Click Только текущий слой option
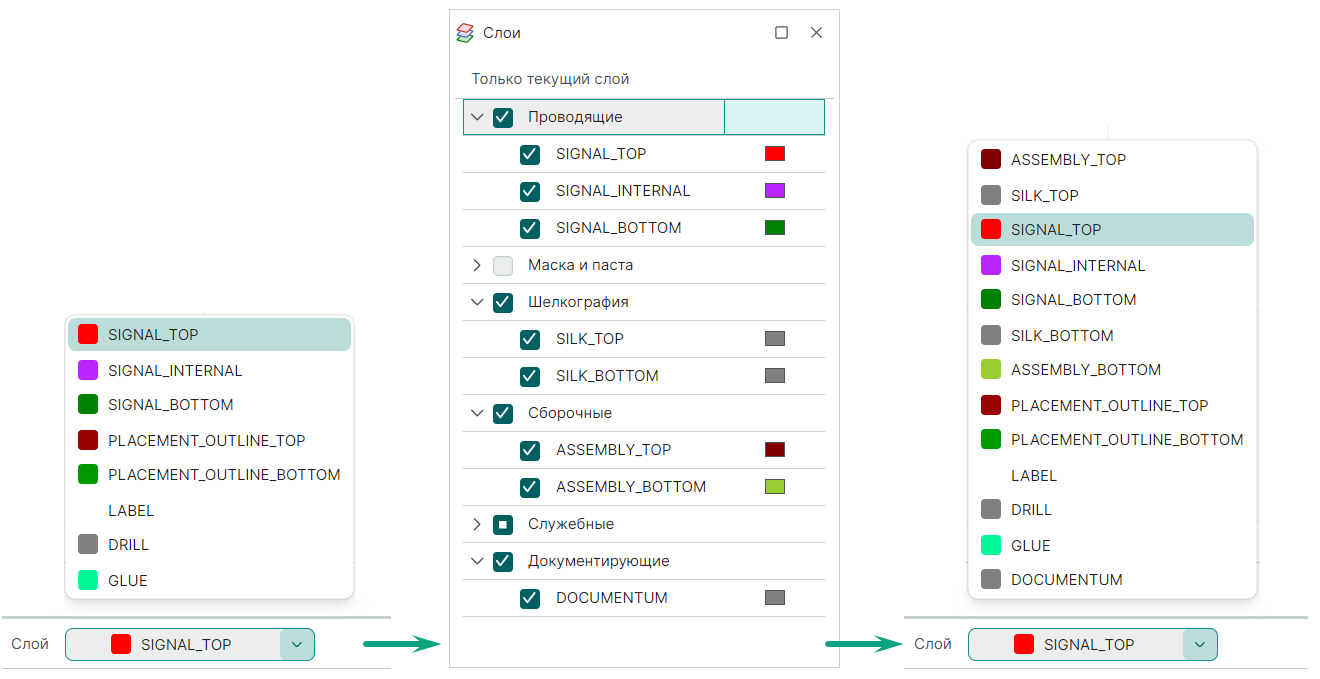The height and width of the screenshot is (679, 1320). point(550,79)
